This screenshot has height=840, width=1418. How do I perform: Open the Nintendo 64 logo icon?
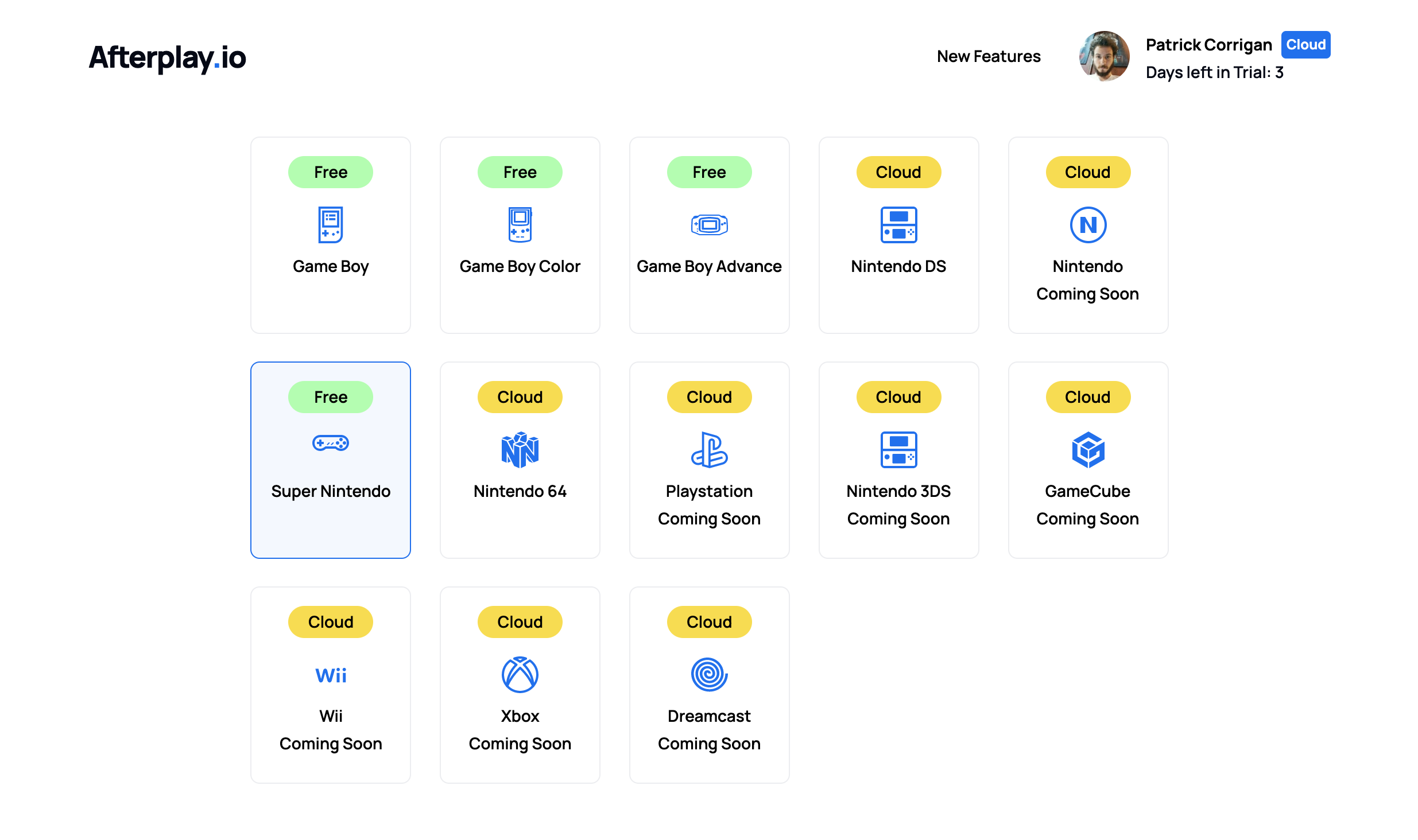(x=520, y=450)
